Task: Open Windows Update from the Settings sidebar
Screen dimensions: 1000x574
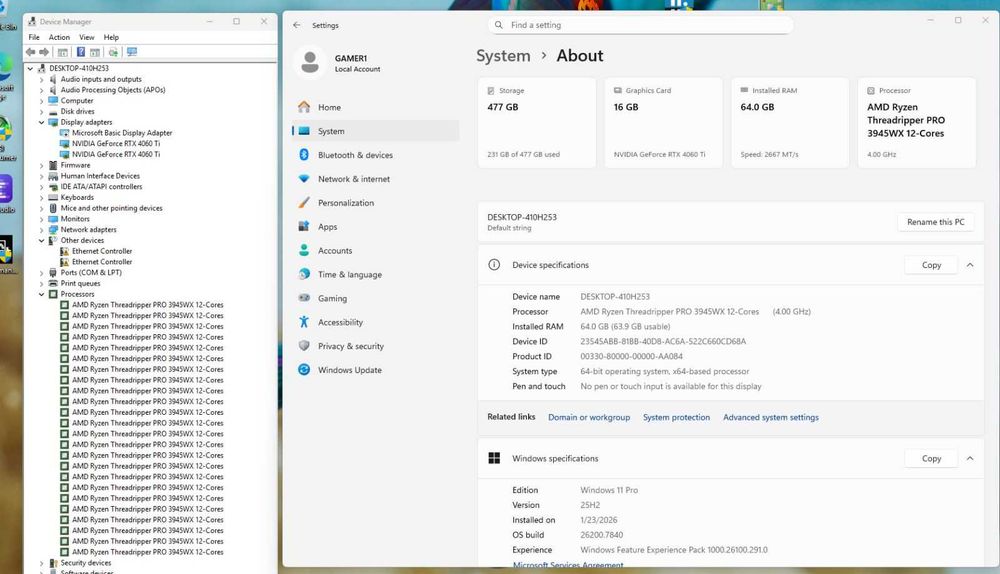Action: pyautogui.click(x=349, y=370)
